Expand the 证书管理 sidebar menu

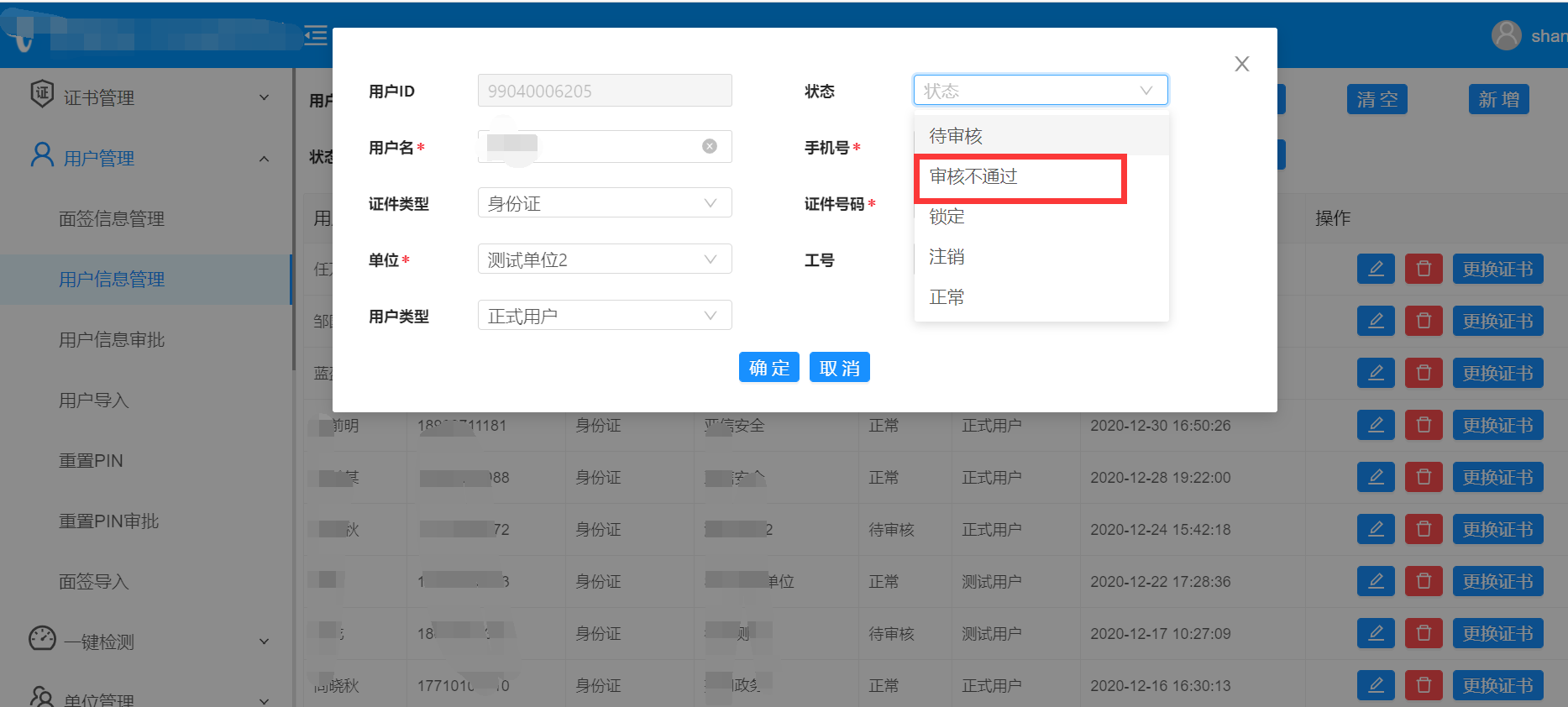[149, 97]
